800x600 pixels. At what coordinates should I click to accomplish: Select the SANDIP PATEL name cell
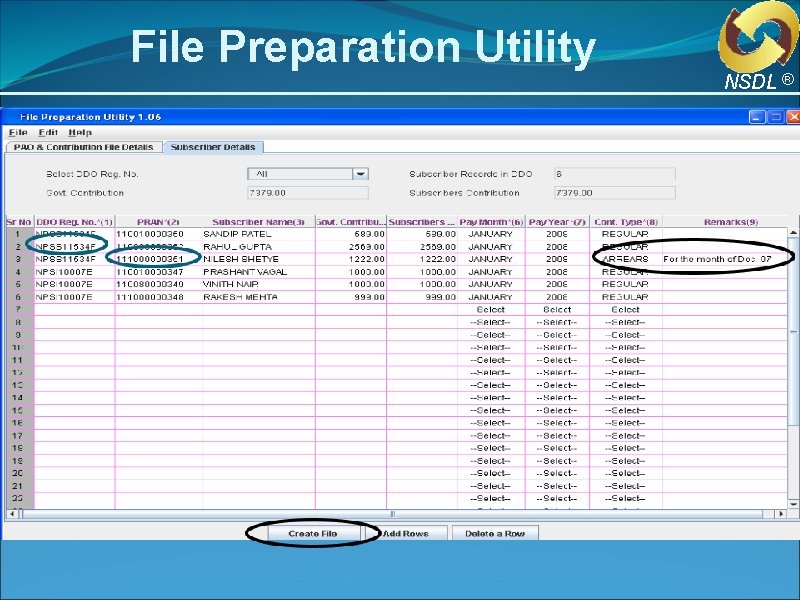(259, 234)
